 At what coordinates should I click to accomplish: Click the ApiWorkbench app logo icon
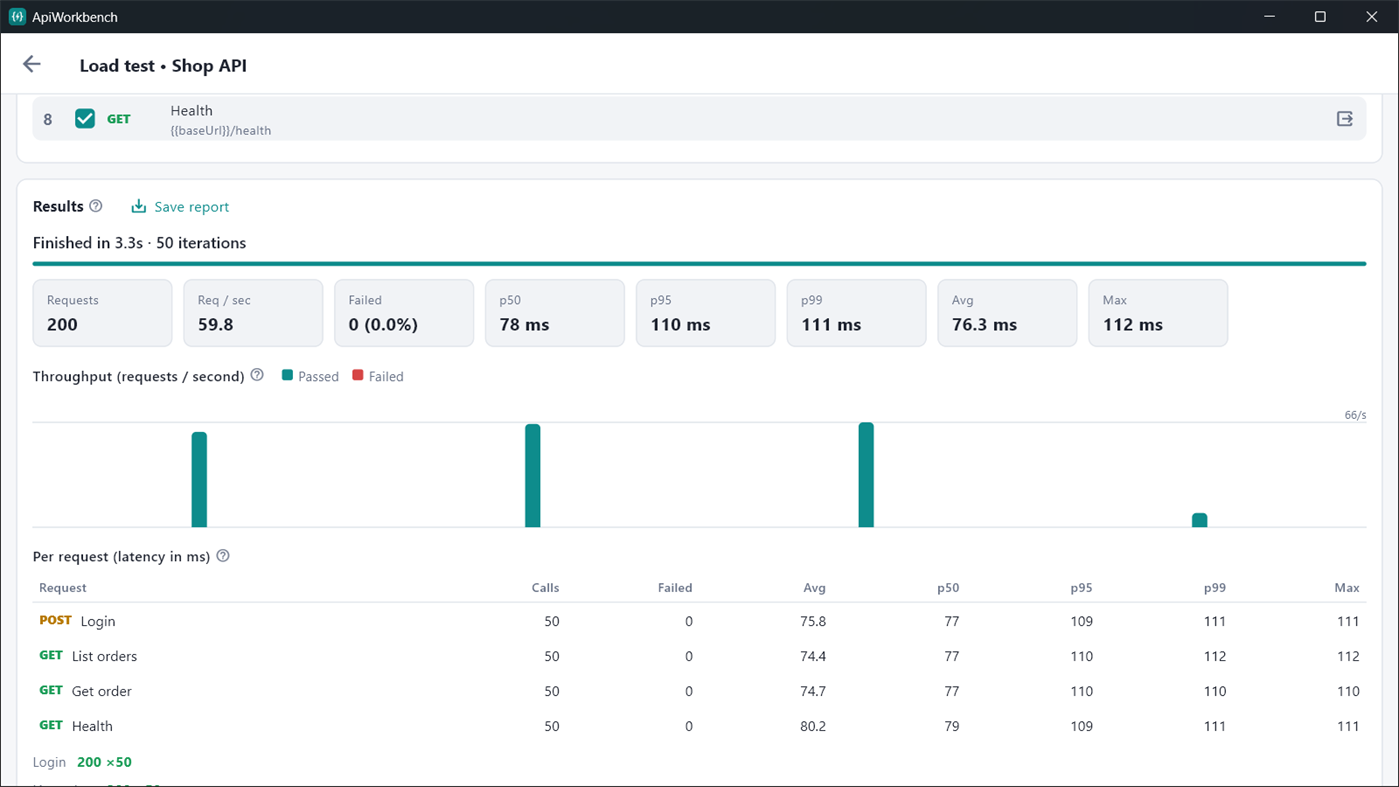coord(17,17)
